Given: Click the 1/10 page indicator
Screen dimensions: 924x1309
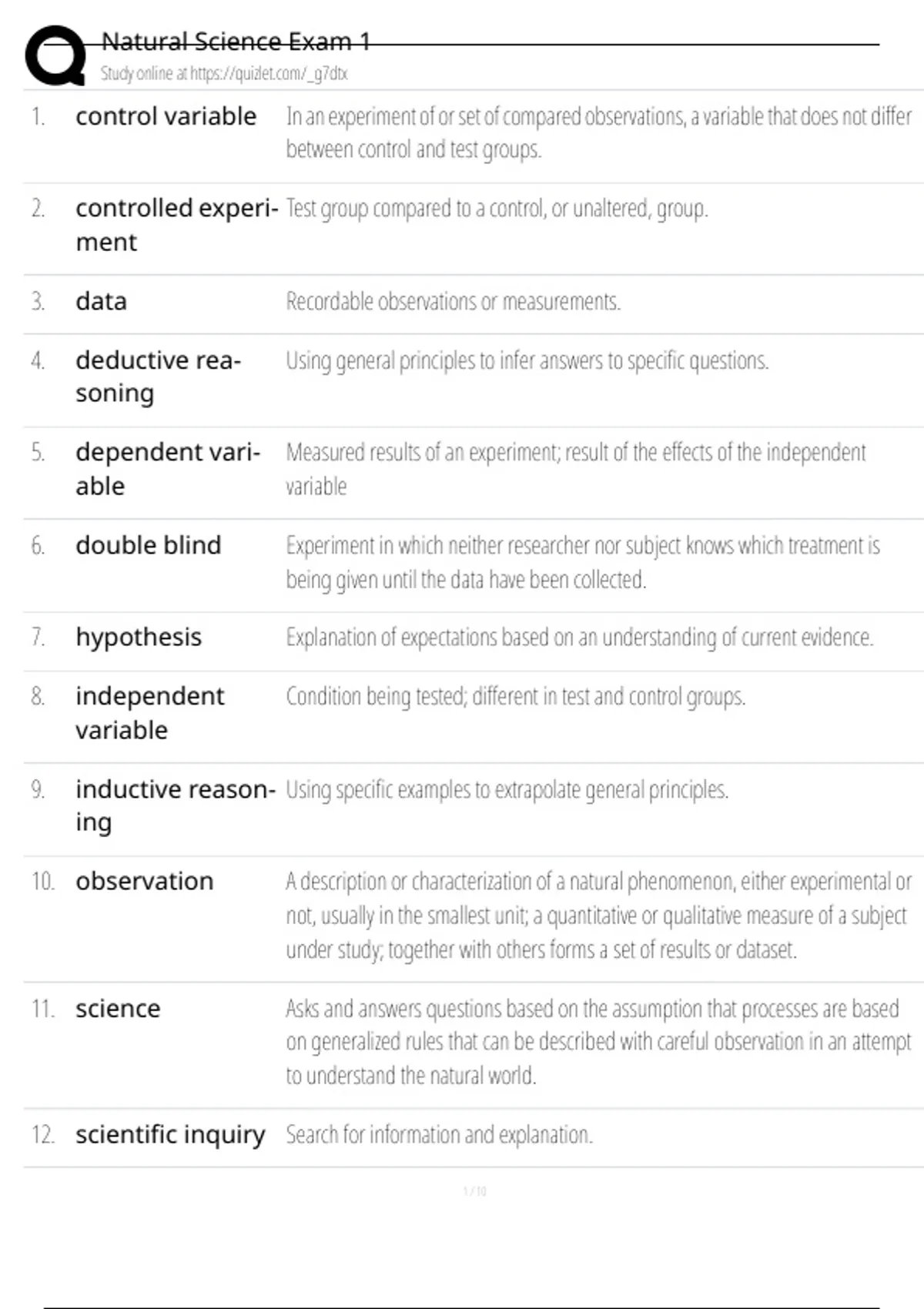Looking at the screenshot, I should pos(474,1191).
